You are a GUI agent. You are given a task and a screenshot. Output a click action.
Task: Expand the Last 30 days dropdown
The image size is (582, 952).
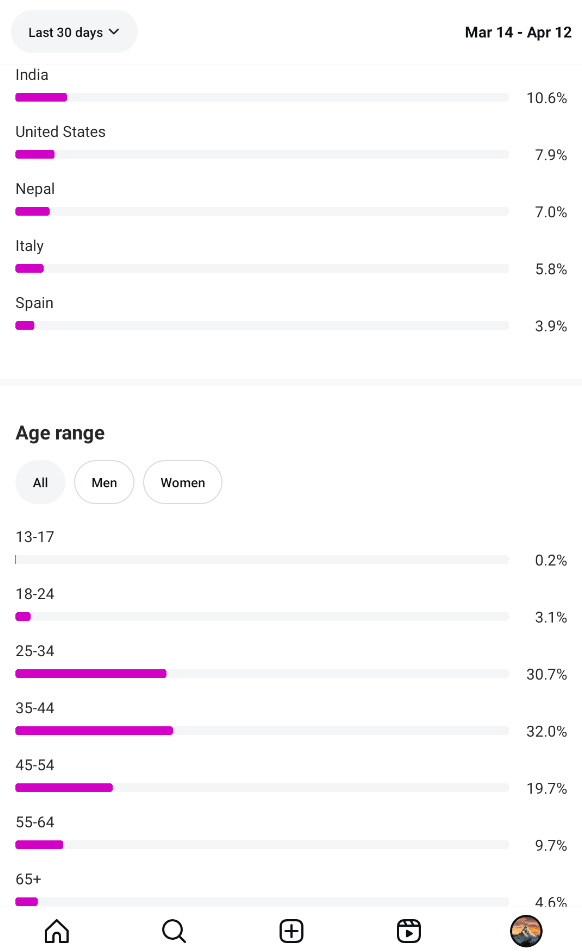[74, 32]
